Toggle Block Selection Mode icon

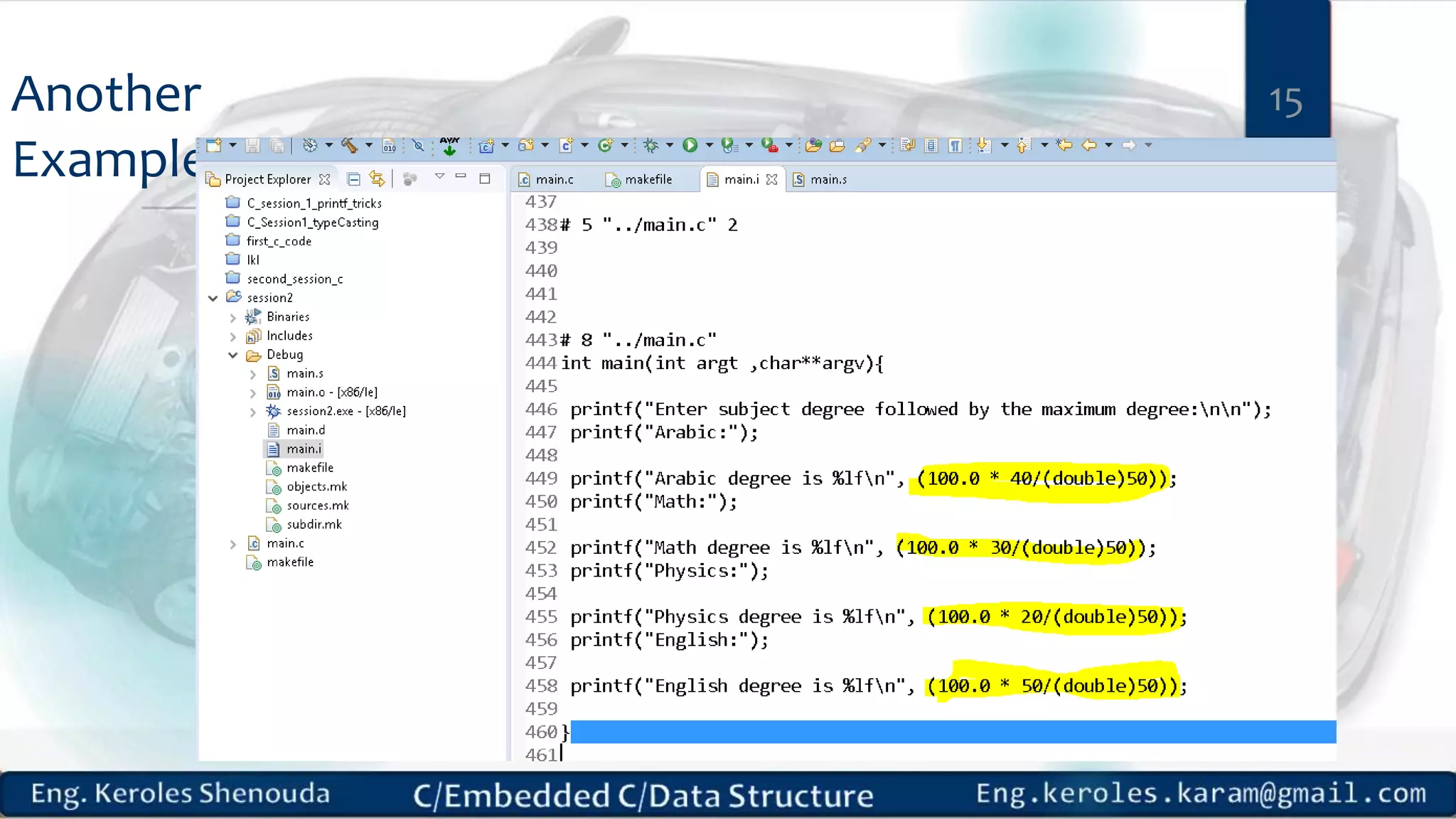click(x=931, y=145)
